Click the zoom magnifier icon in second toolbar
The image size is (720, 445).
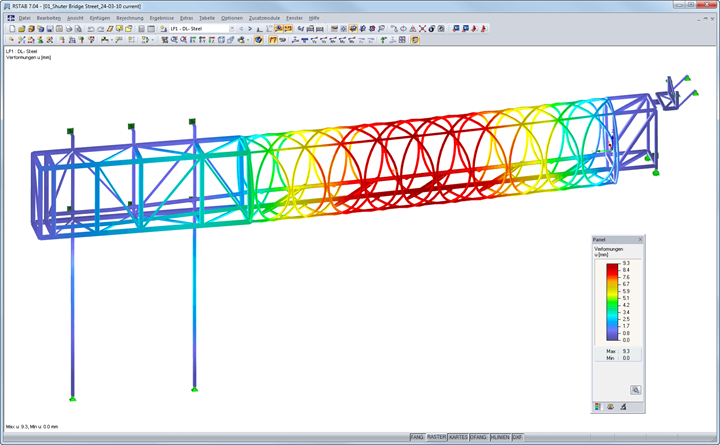[x=174, y=40]
